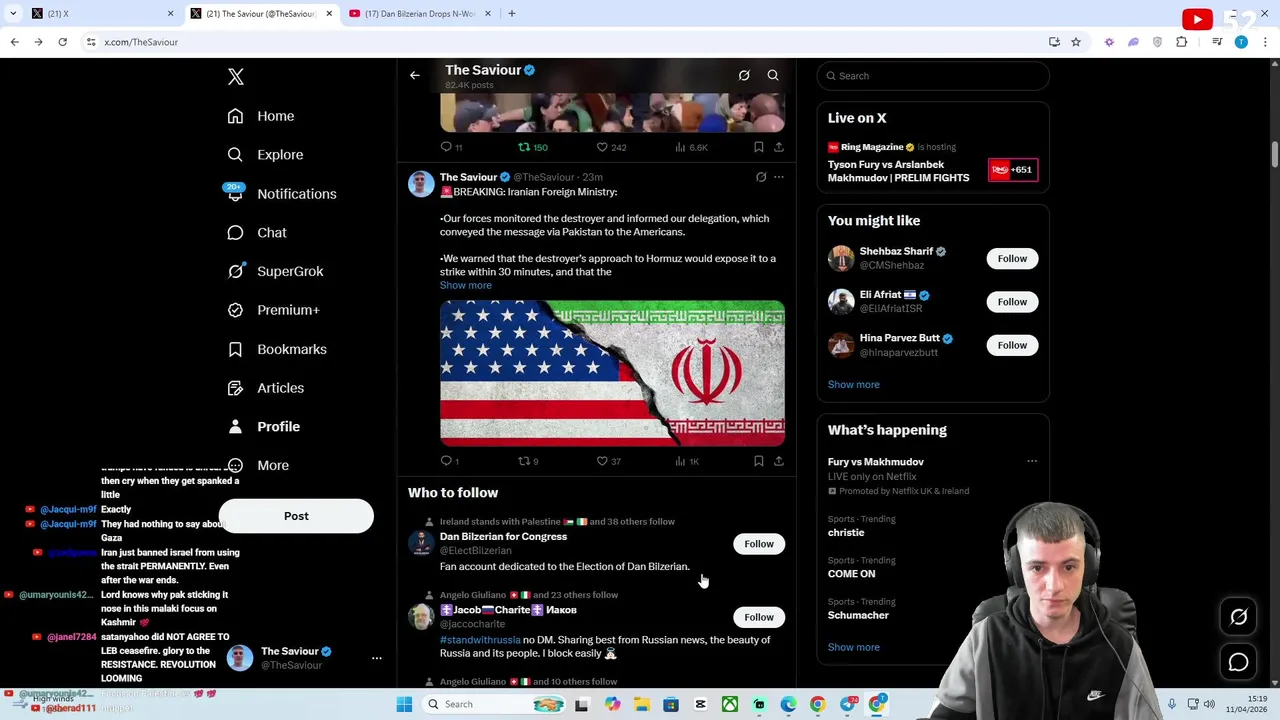Image resolution: width=1280 pixels, height=720 pixels.
Task: Open the browser three-dot menu
Action: 1266,42
